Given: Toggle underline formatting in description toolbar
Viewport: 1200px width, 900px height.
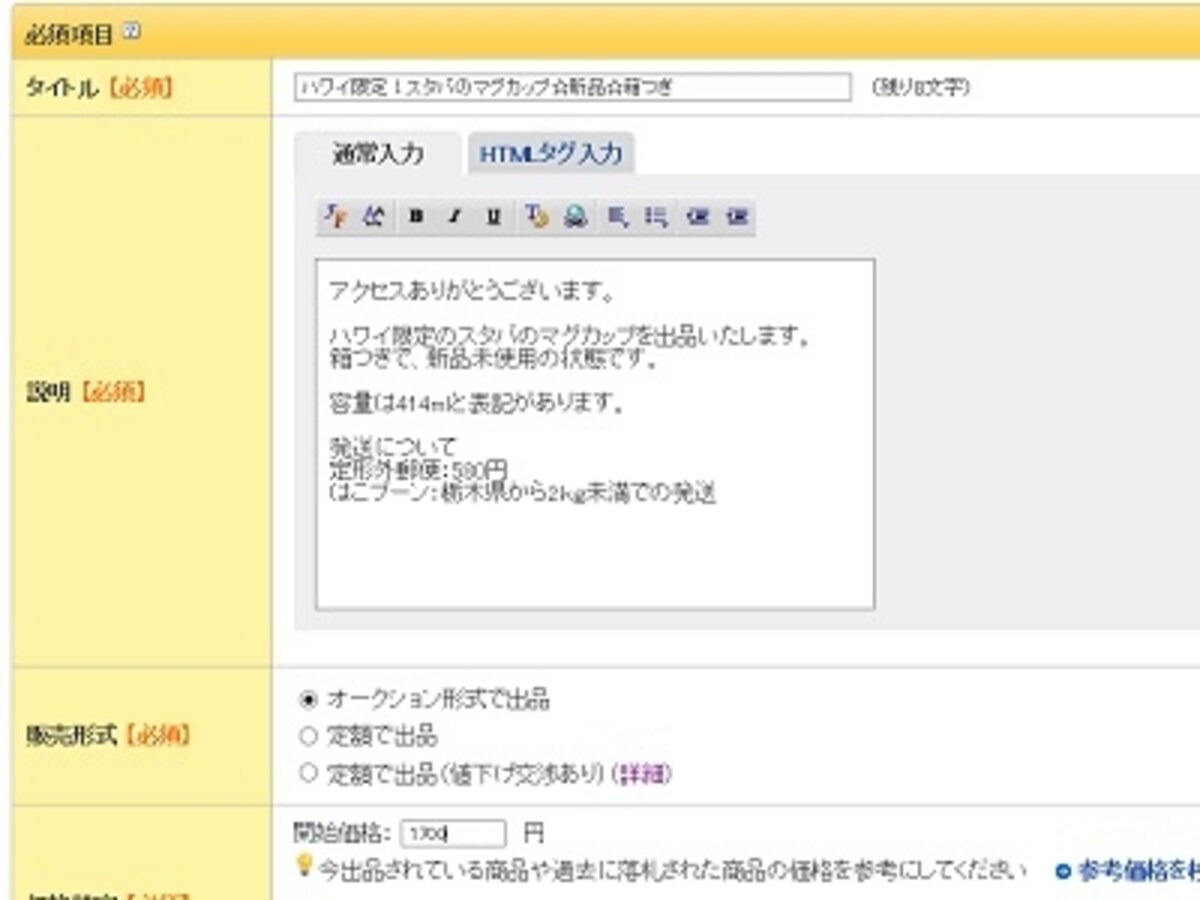Looking at the screenshot, I should coord(493,216).
